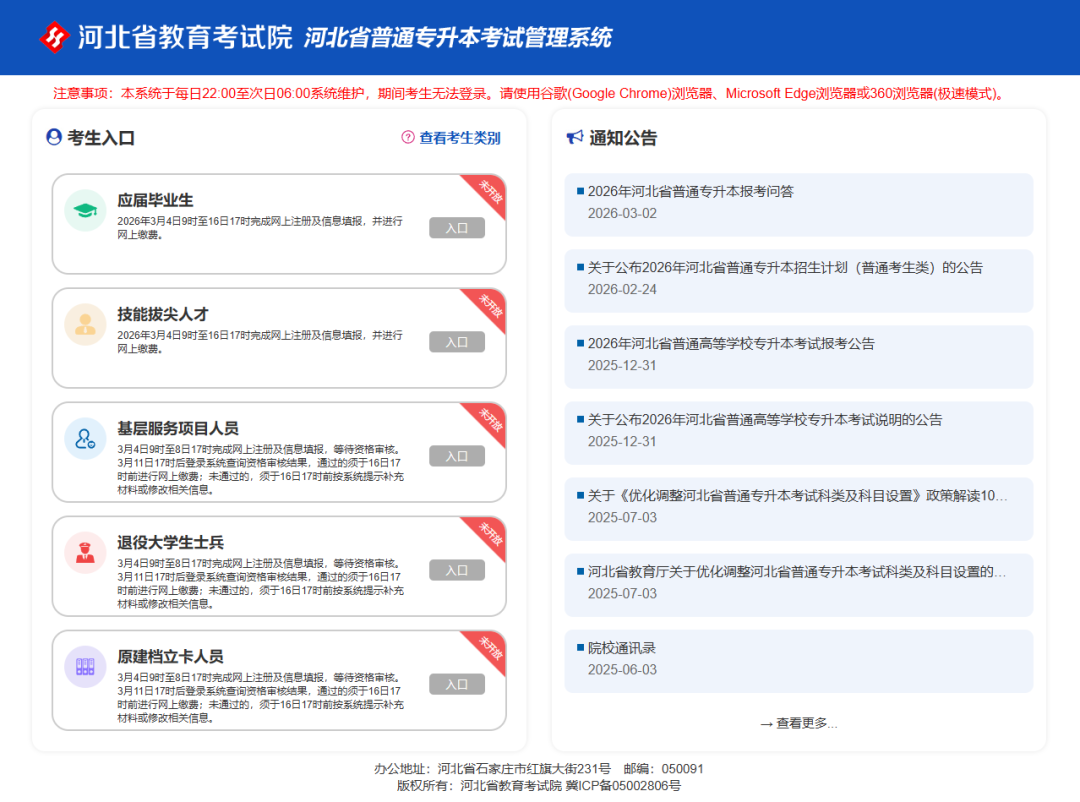The image size is (1080, 802).
Task: Click the question mark icon near 查看考生类别
Action: 407,138
